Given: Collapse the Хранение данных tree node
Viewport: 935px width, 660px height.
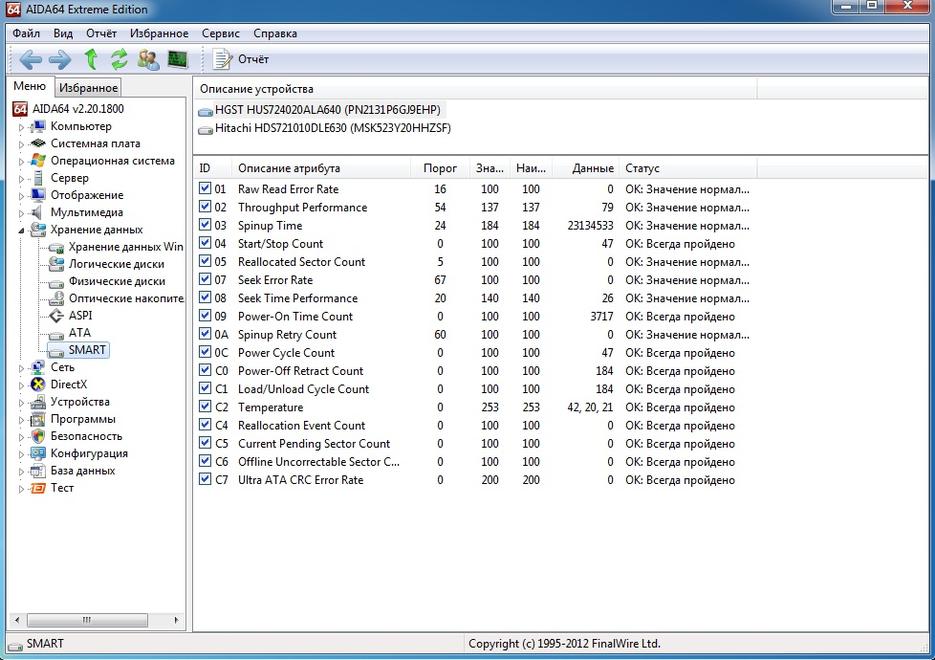Looking at the screenshot, I should (x=21, y=230).
